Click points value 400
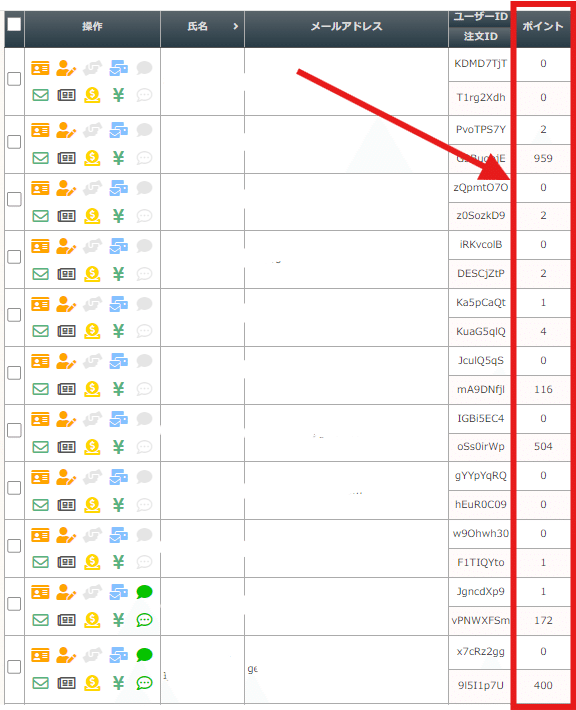This screenshot has width=576, height=710. pyautogui.click(x=543, y=686)
